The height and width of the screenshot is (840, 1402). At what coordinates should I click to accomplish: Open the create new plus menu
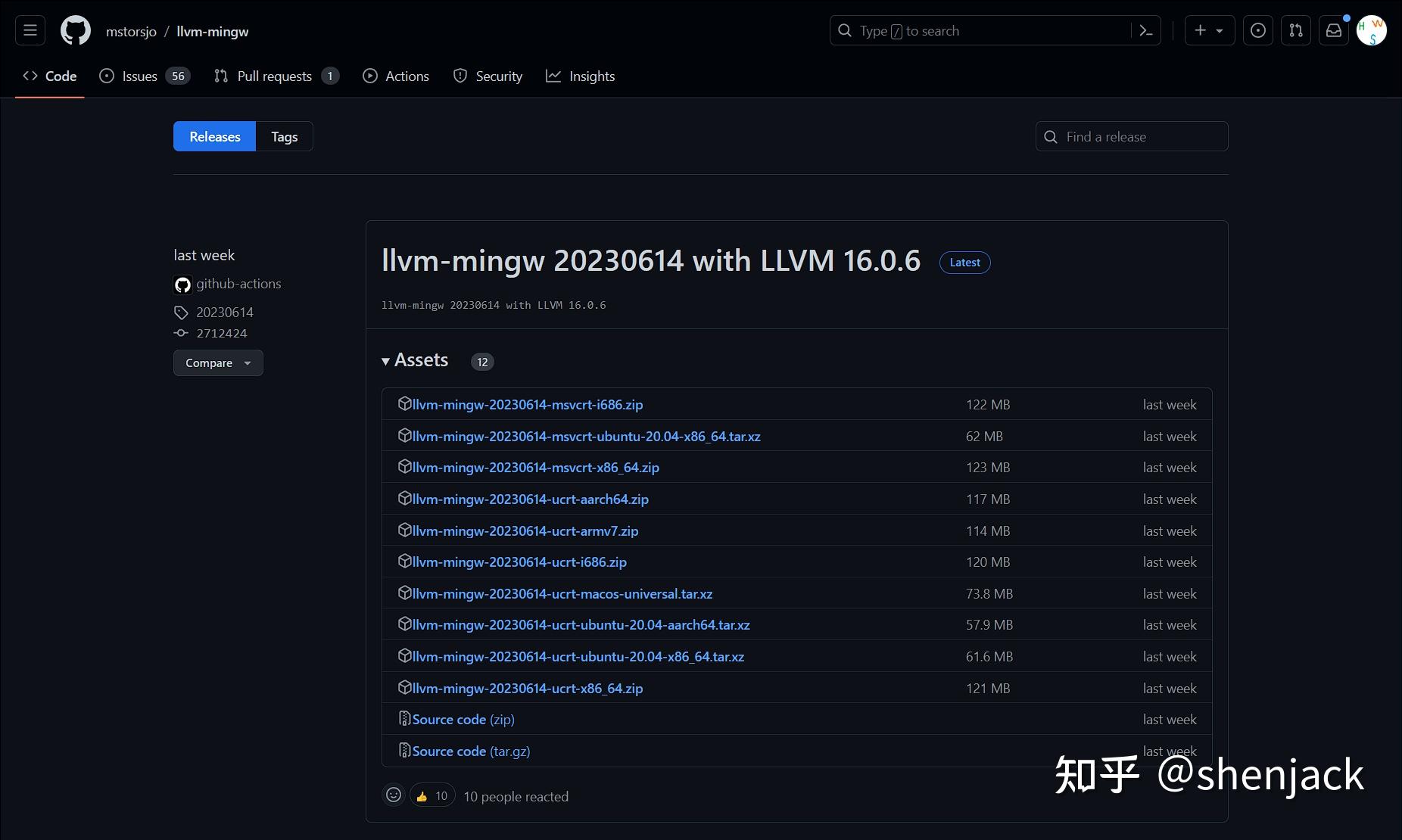[1209, 30]
